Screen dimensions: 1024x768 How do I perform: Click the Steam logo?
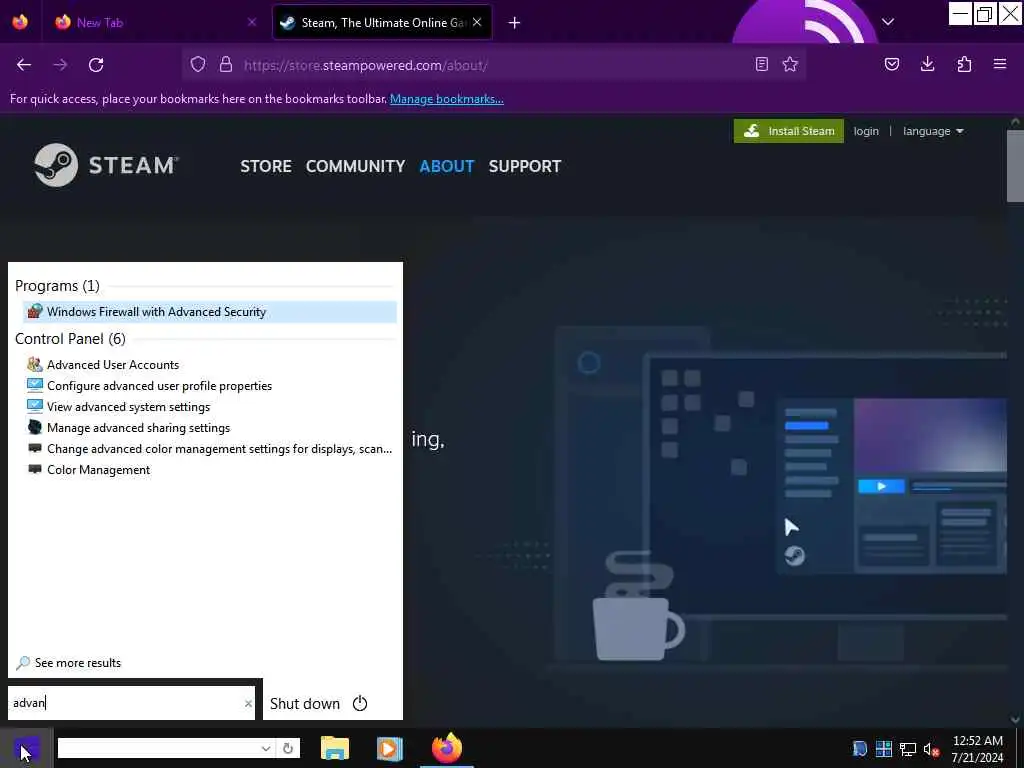click(x=106, y=165)
